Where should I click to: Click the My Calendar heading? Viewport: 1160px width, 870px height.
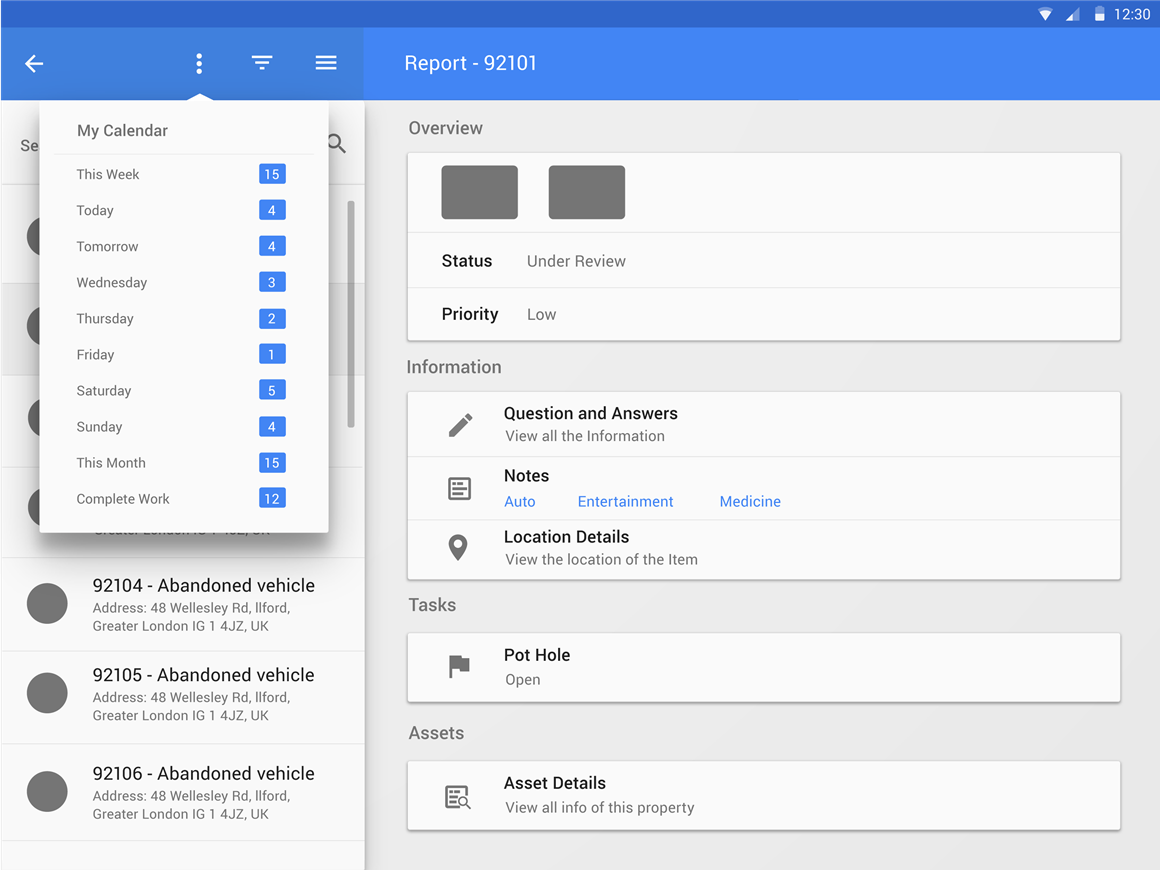(x=123, y=131)
